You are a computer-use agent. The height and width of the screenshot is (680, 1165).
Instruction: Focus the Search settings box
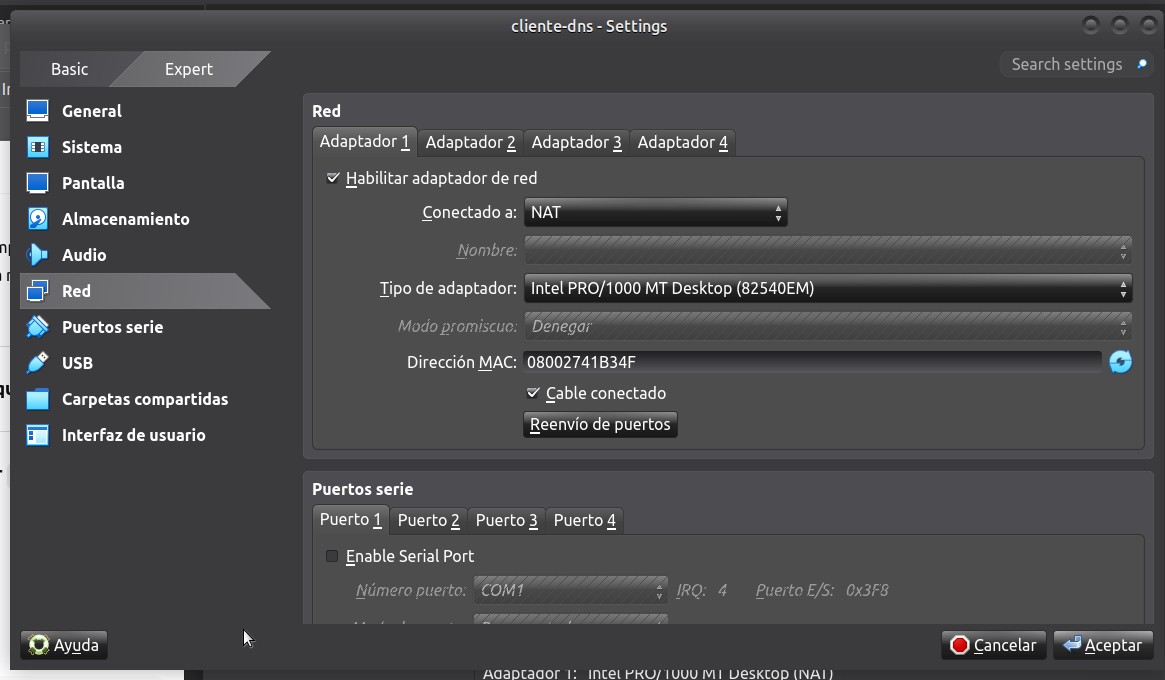tap(1066, 64)
